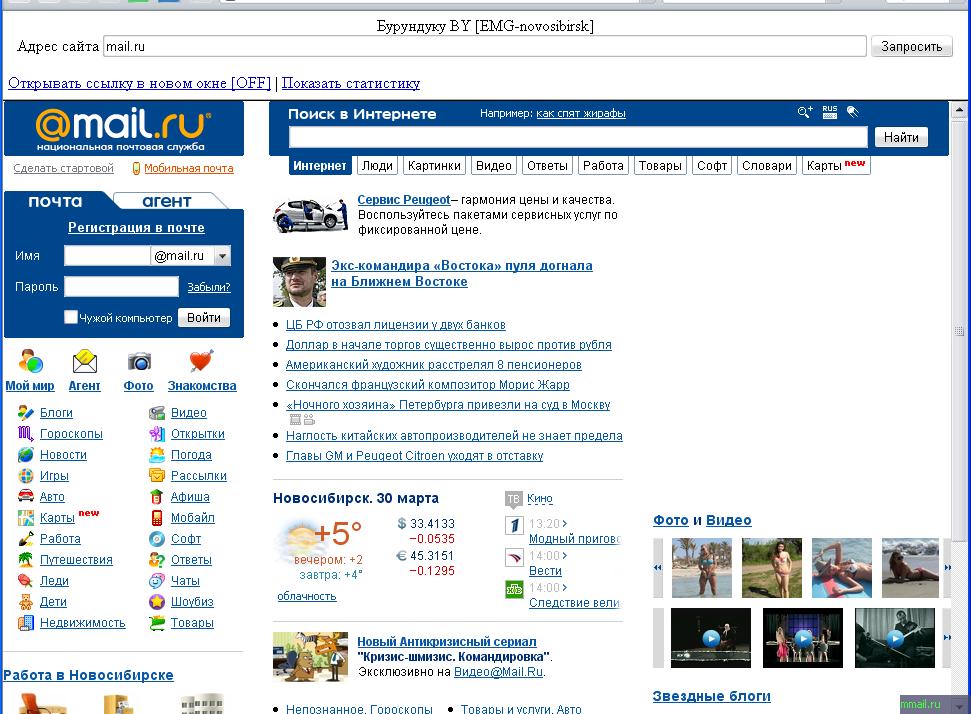The image size is (971, 714).
Task: Click the Войти login button
Action: pos(204,318)
